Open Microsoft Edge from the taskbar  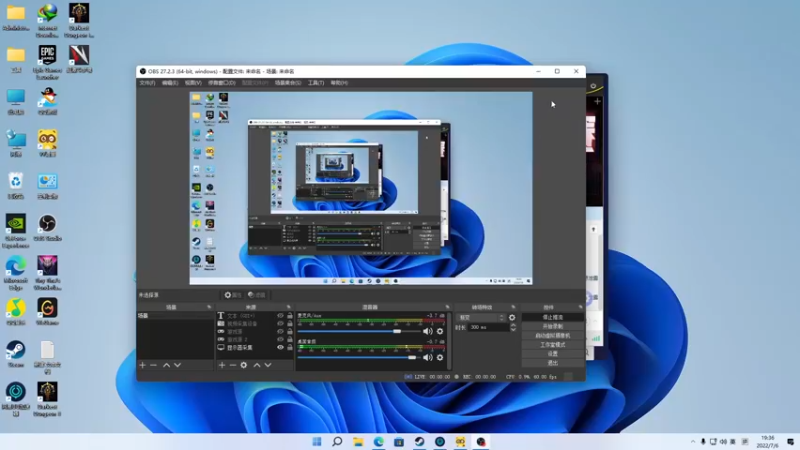coord(379,441)
